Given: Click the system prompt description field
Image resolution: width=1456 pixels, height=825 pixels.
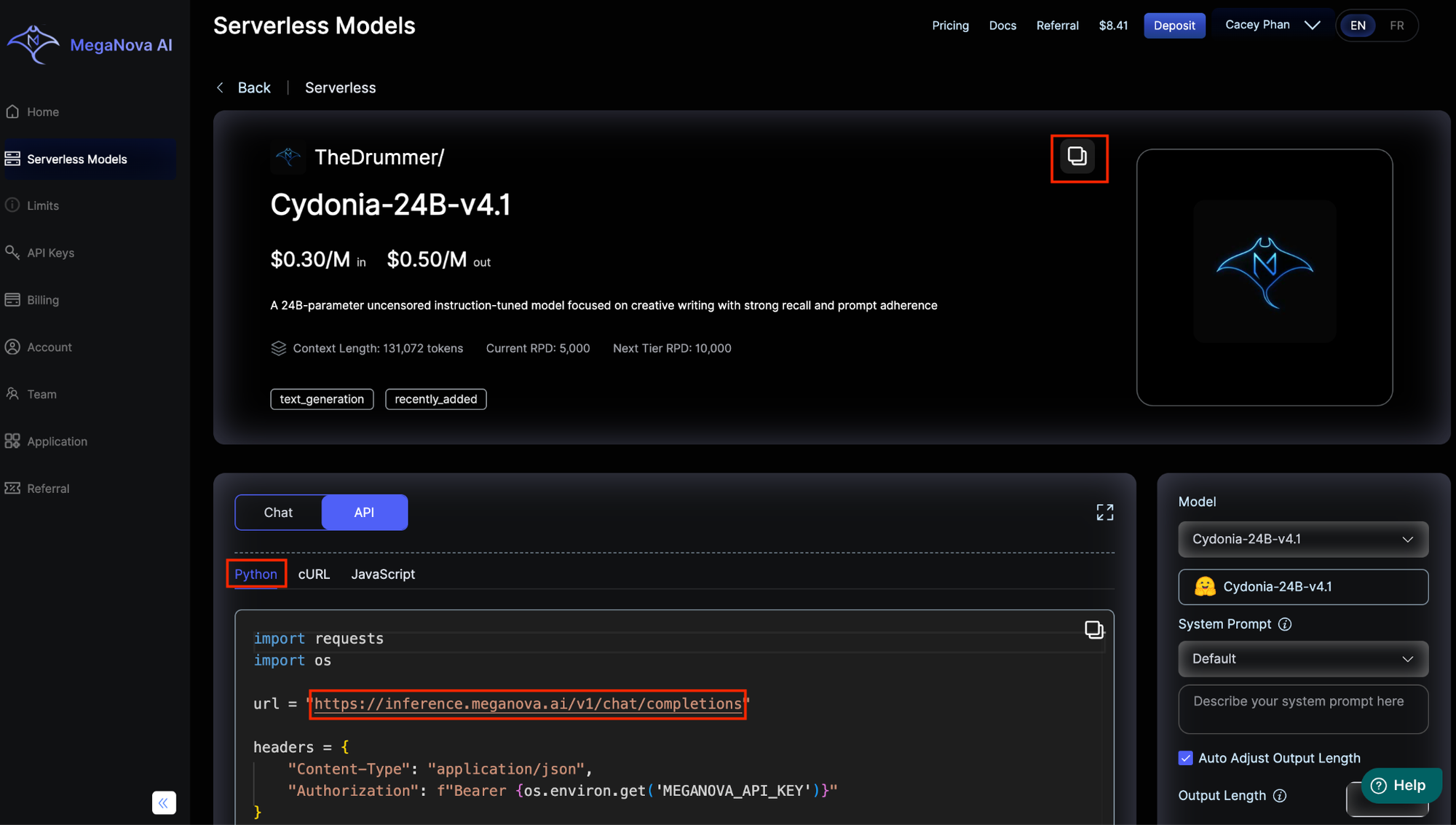Looking at the screenshot, I should [1302, 708].
